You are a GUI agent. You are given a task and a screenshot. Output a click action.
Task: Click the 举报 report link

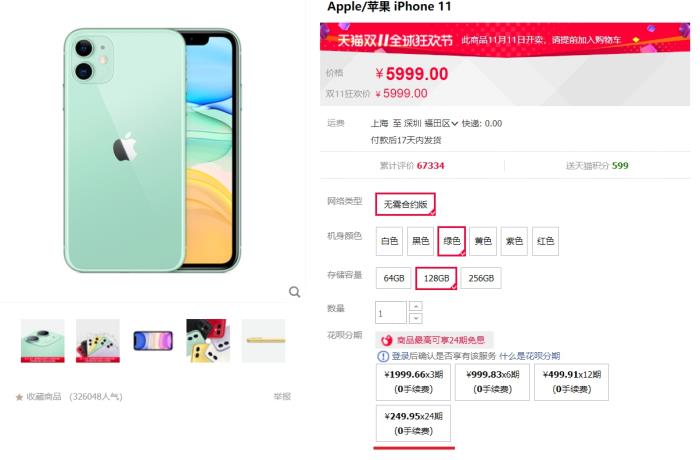point(282,397)
